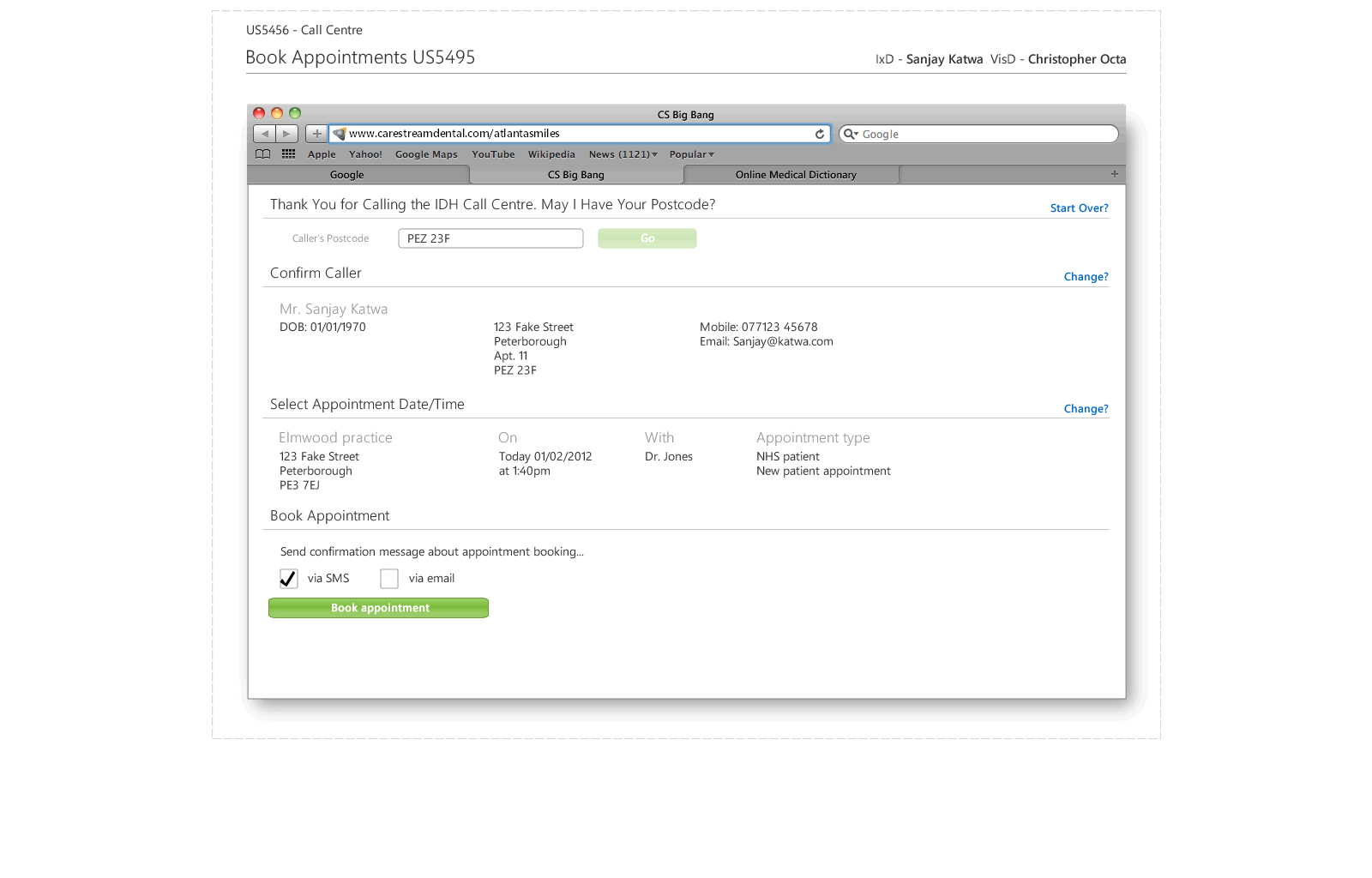Viewport: 1372px width, 878px height.
Task: Open the YouTube bookmark
Action: point(493,154)
